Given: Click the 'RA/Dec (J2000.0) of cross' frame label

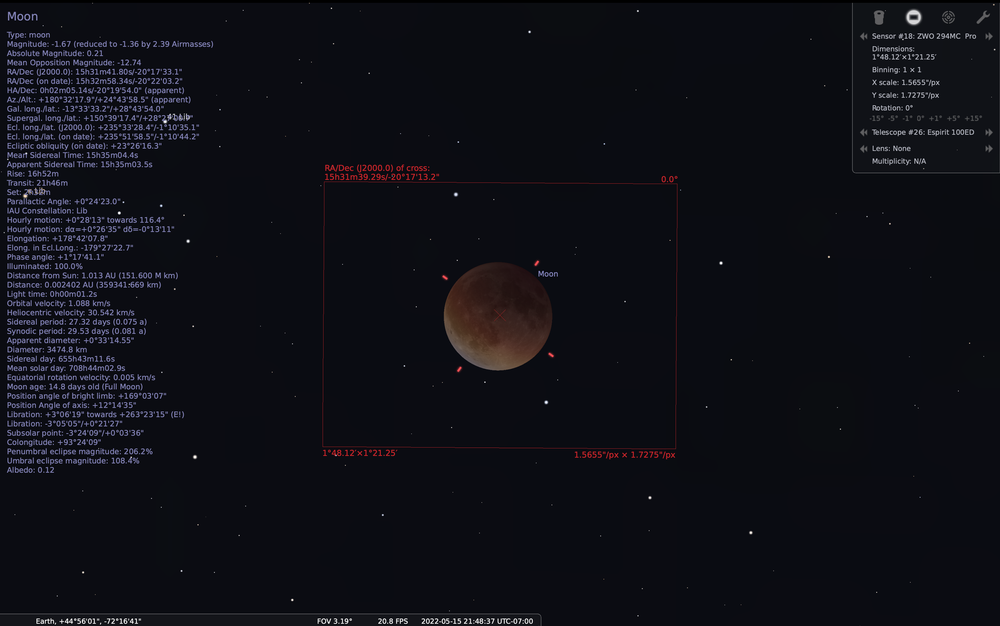Looking at the screenshot, I should tap(381, 173).
